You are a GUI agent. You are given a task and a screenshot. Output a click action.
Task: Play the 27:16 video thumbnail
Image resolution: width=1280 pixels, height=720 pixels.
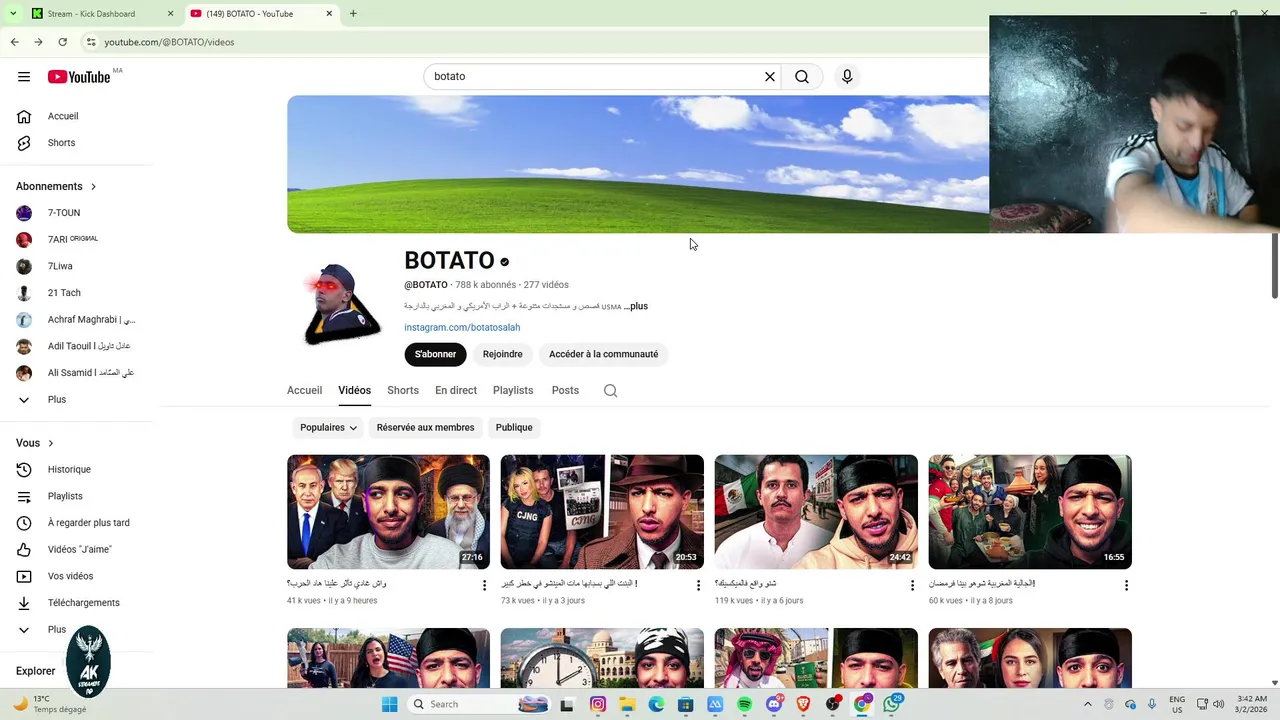(x=388, y=512)
